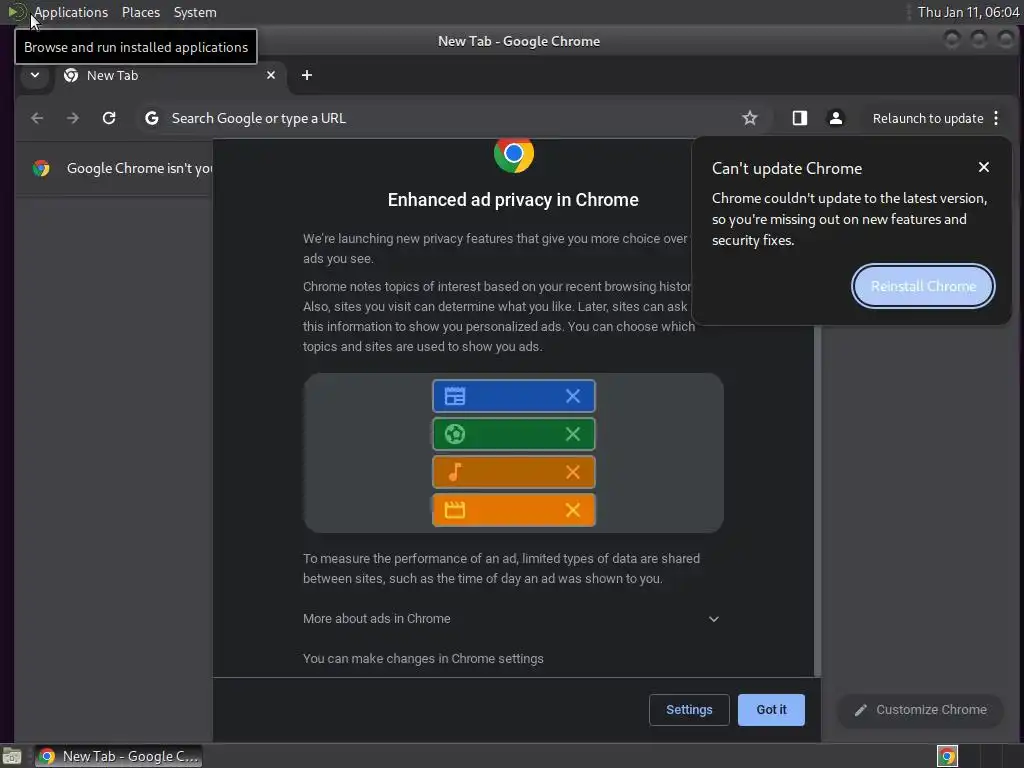
Task: Open Settings from privacy dialog
Action: click(689, 709)
